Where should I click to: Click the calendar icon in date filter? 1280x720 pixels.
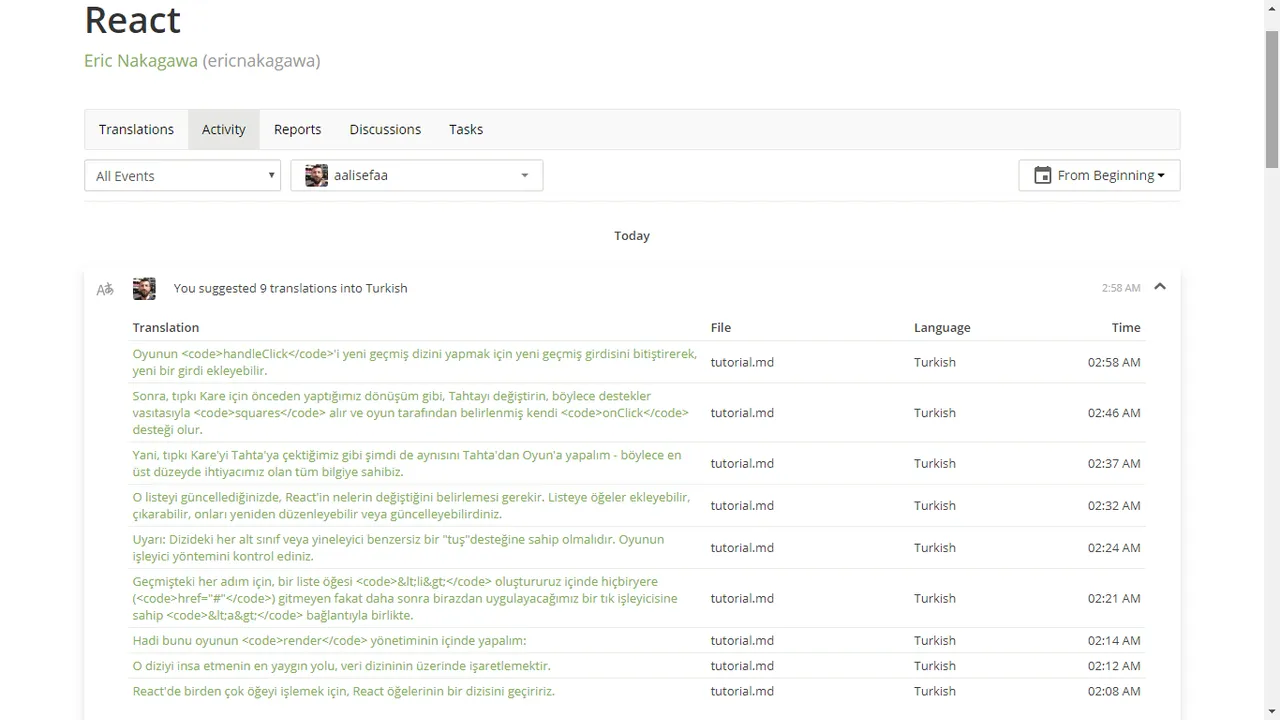pyautogui.click(x=1042, y=175)
